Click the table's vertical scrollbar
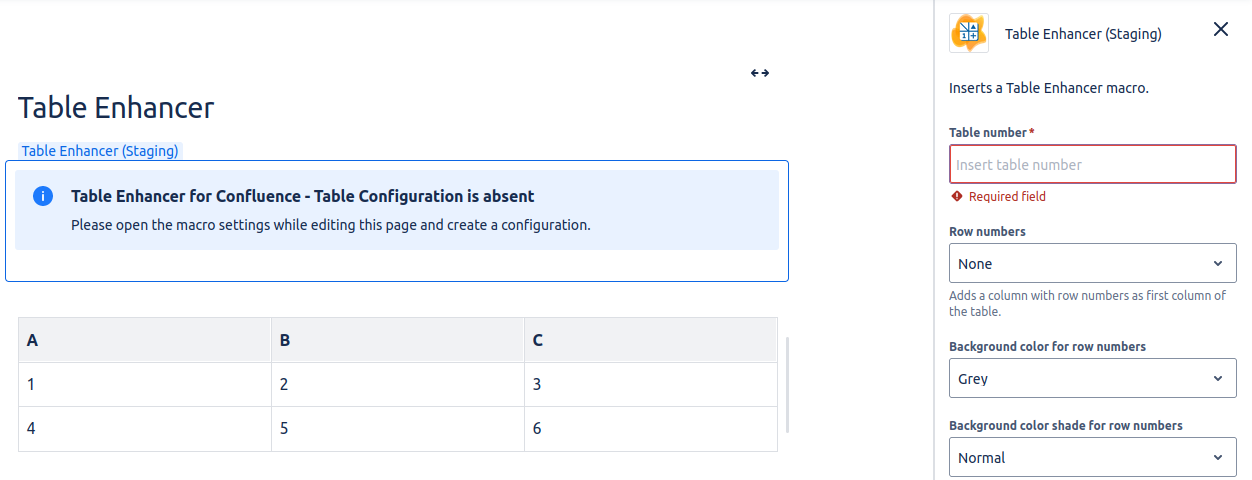 pyautogui.click(x=788, y=385)
